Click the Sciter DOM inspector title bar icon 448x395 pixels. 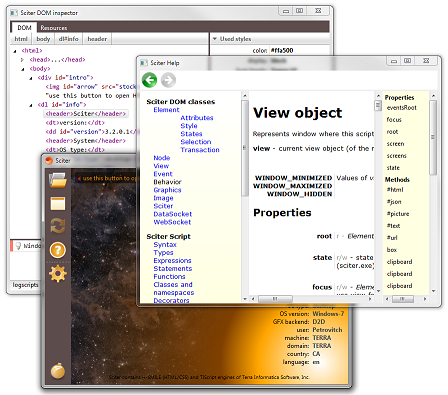pos(14,13)
